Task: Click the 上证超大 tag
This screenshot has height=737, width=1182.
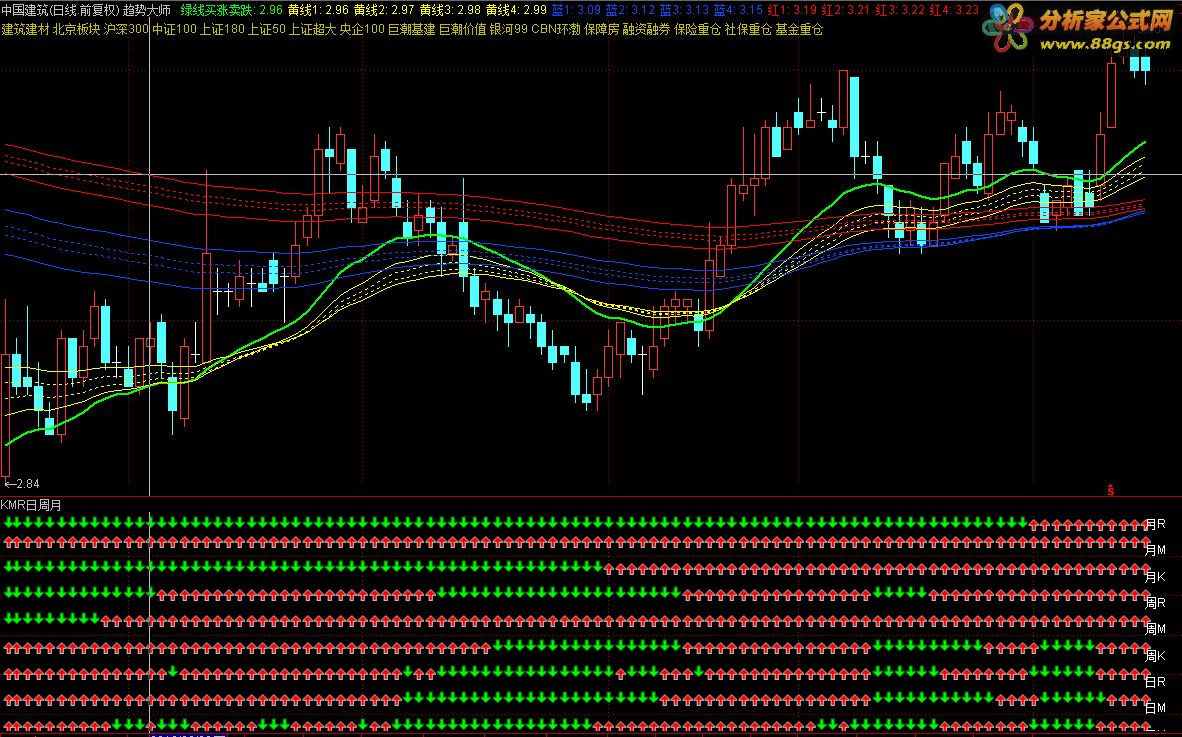Action: [x=313, y=29]
